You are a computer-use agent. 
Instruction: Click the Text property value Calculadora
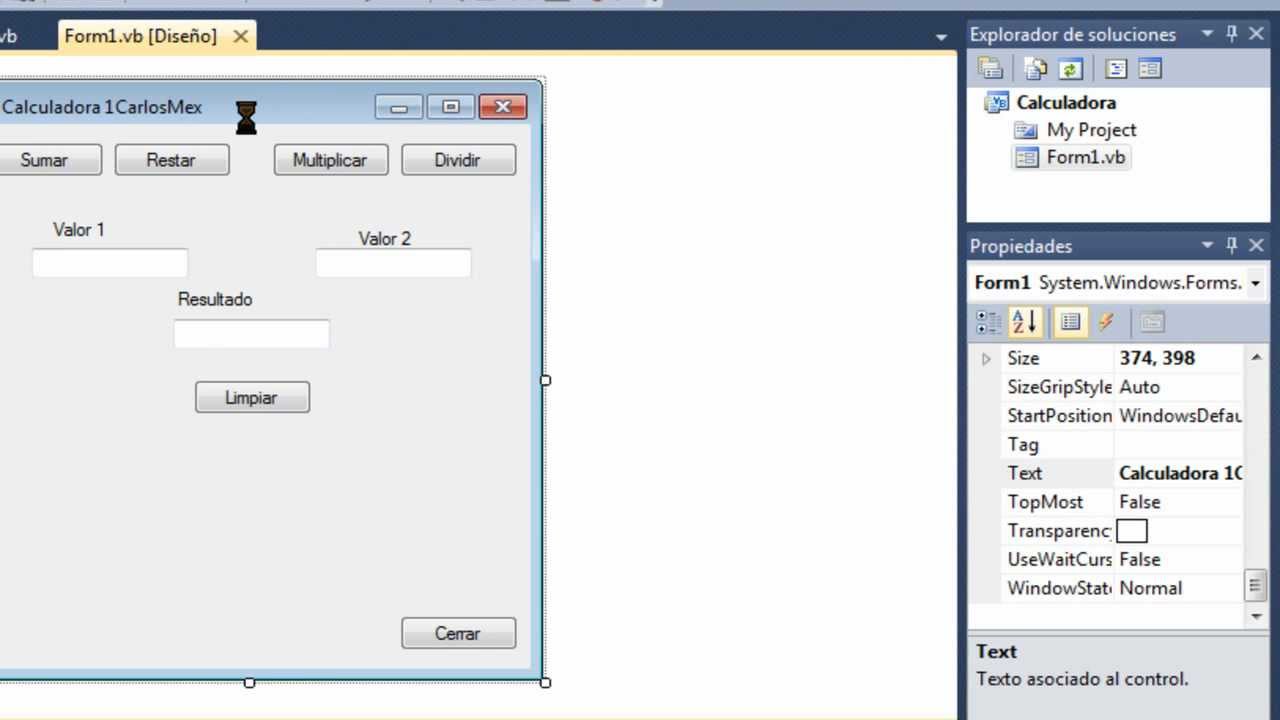(1180, 473)
